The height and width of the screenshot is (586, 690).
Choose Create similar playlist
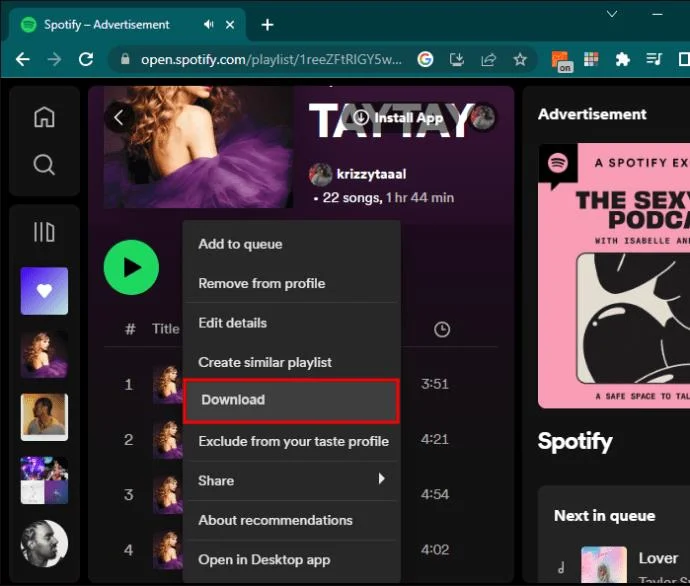[292, 362]
